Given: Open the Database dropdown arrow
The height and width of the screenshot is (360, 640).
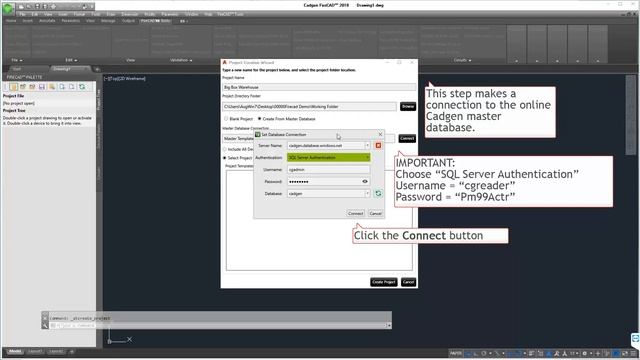Looking at the screenshot, I should click(367, 193).
